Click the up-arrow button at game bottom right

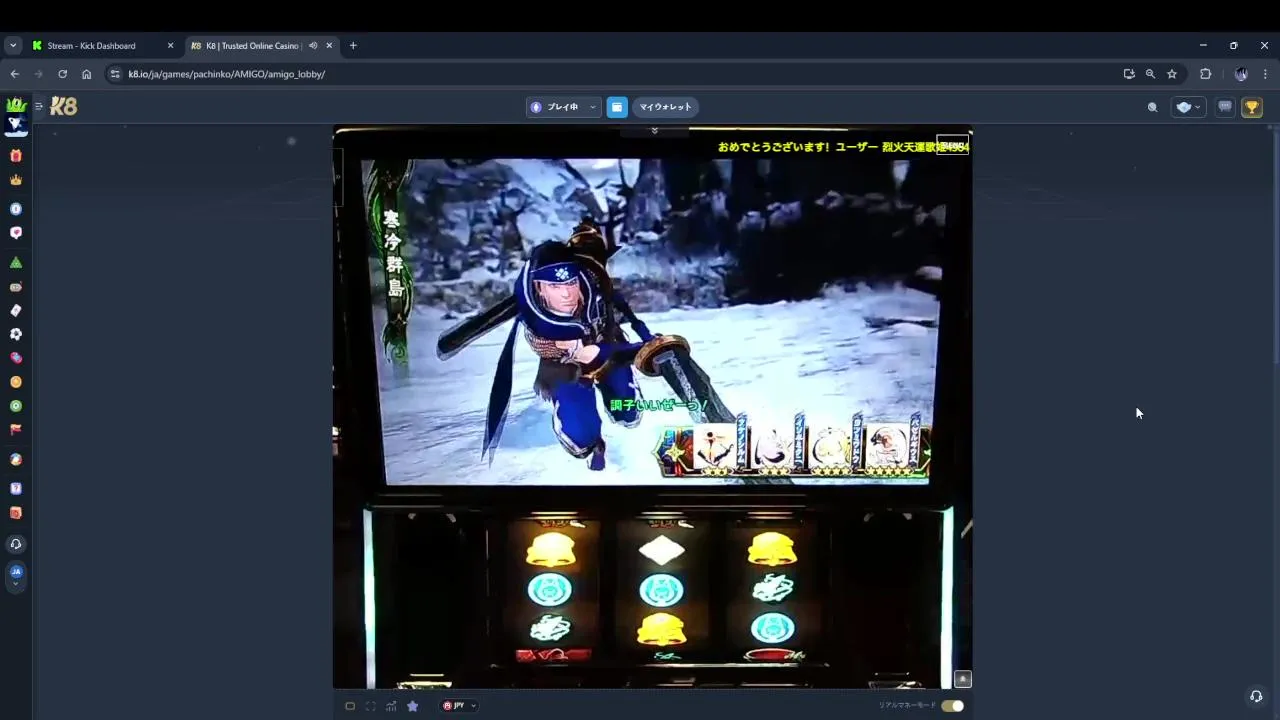click(x=962, y=679)
